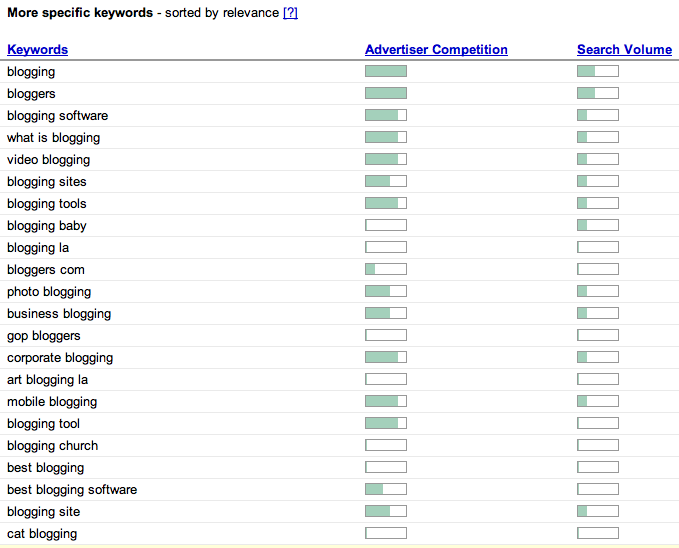
Task: Click the search volume bar for 'blogging'
Action: click(598, 71)
